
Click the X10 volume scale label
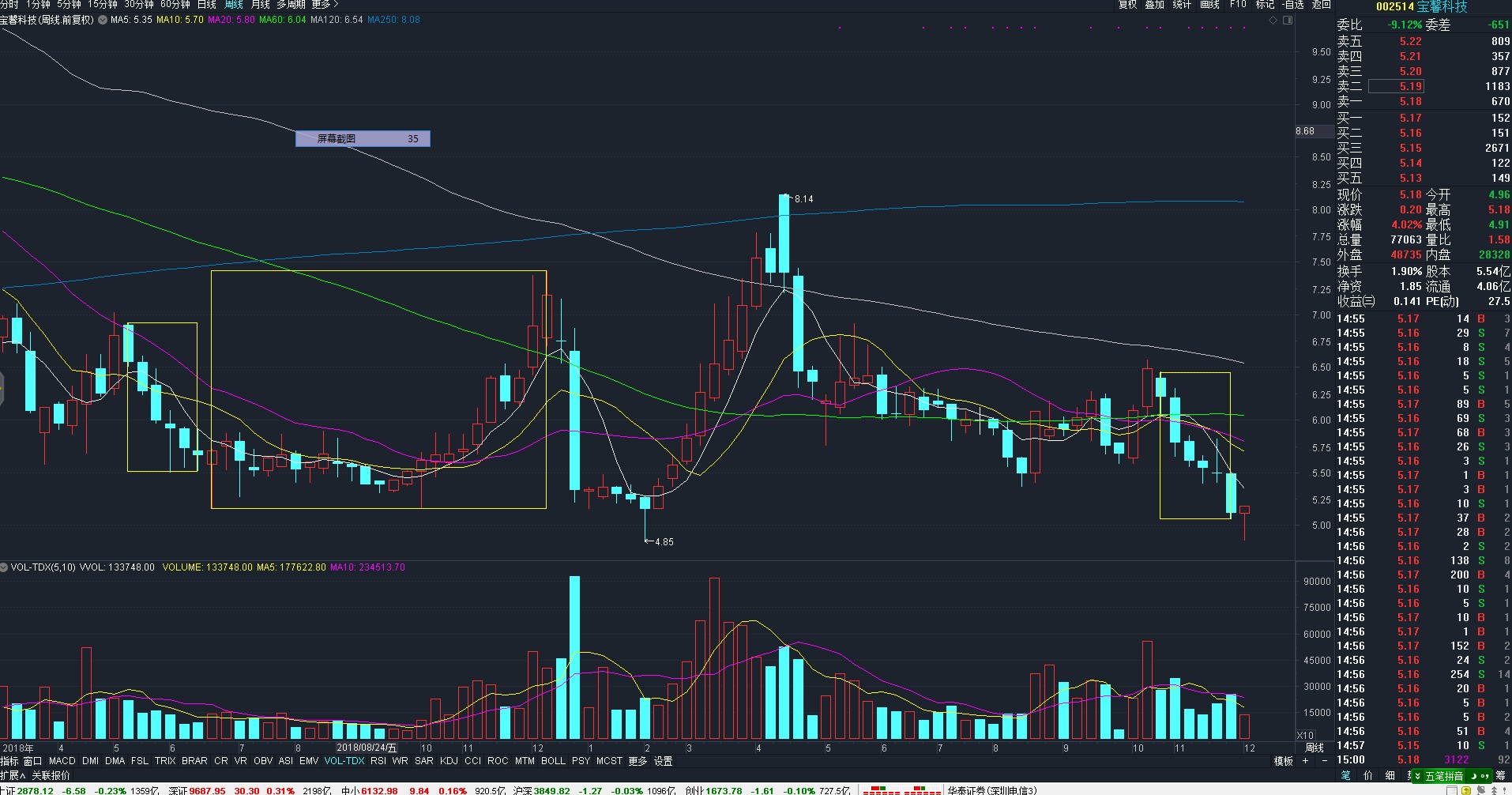[1306, 736]
